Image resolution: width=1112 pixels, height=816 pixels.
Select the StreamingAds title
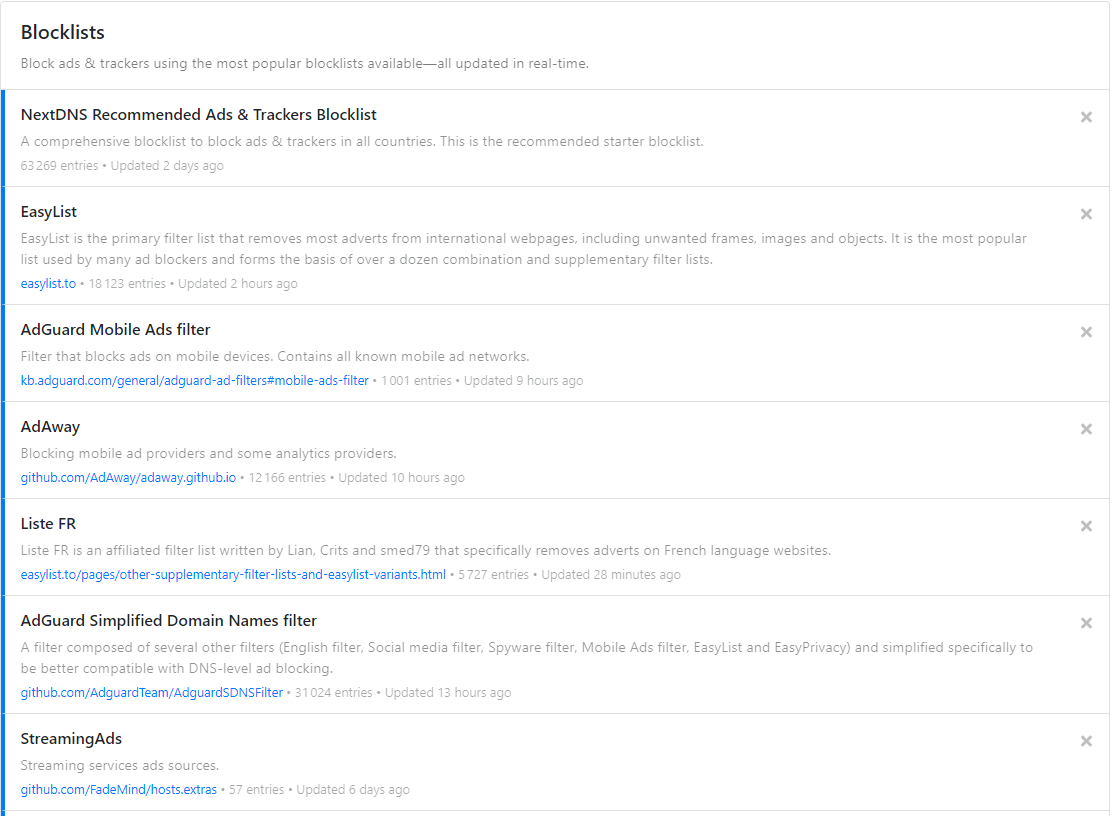coord(71,739)
